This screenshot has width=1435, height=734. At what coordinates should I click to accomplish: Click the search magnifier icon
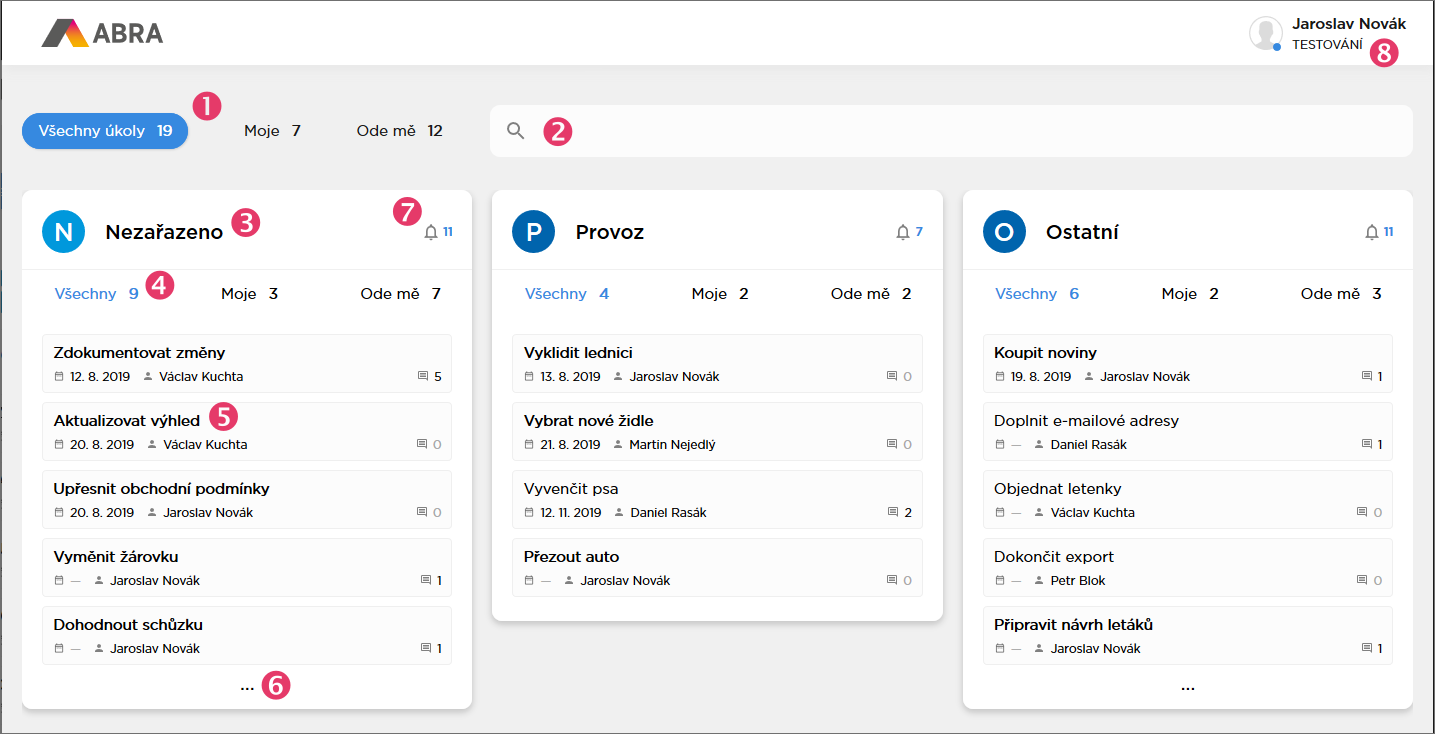click(515, 131)
